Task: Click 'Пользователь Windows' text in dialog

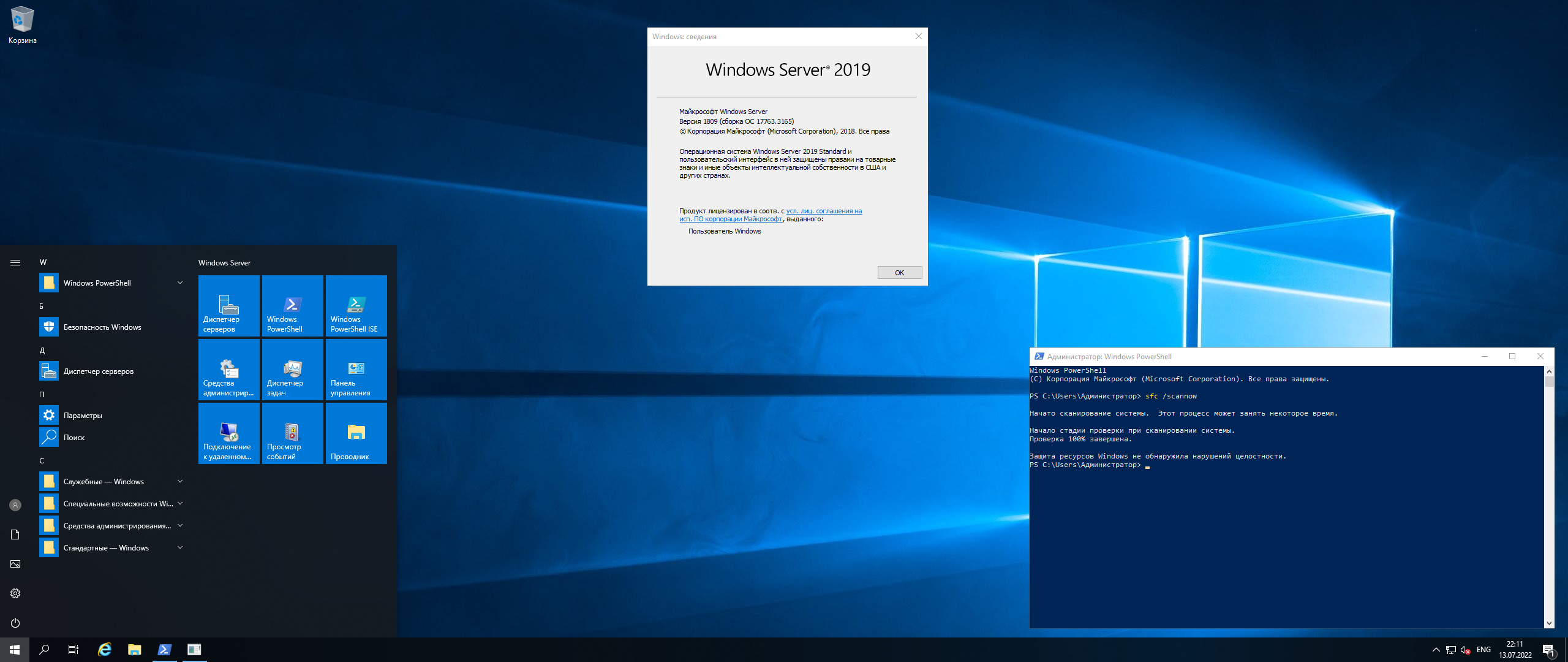Action: (725, 231)
